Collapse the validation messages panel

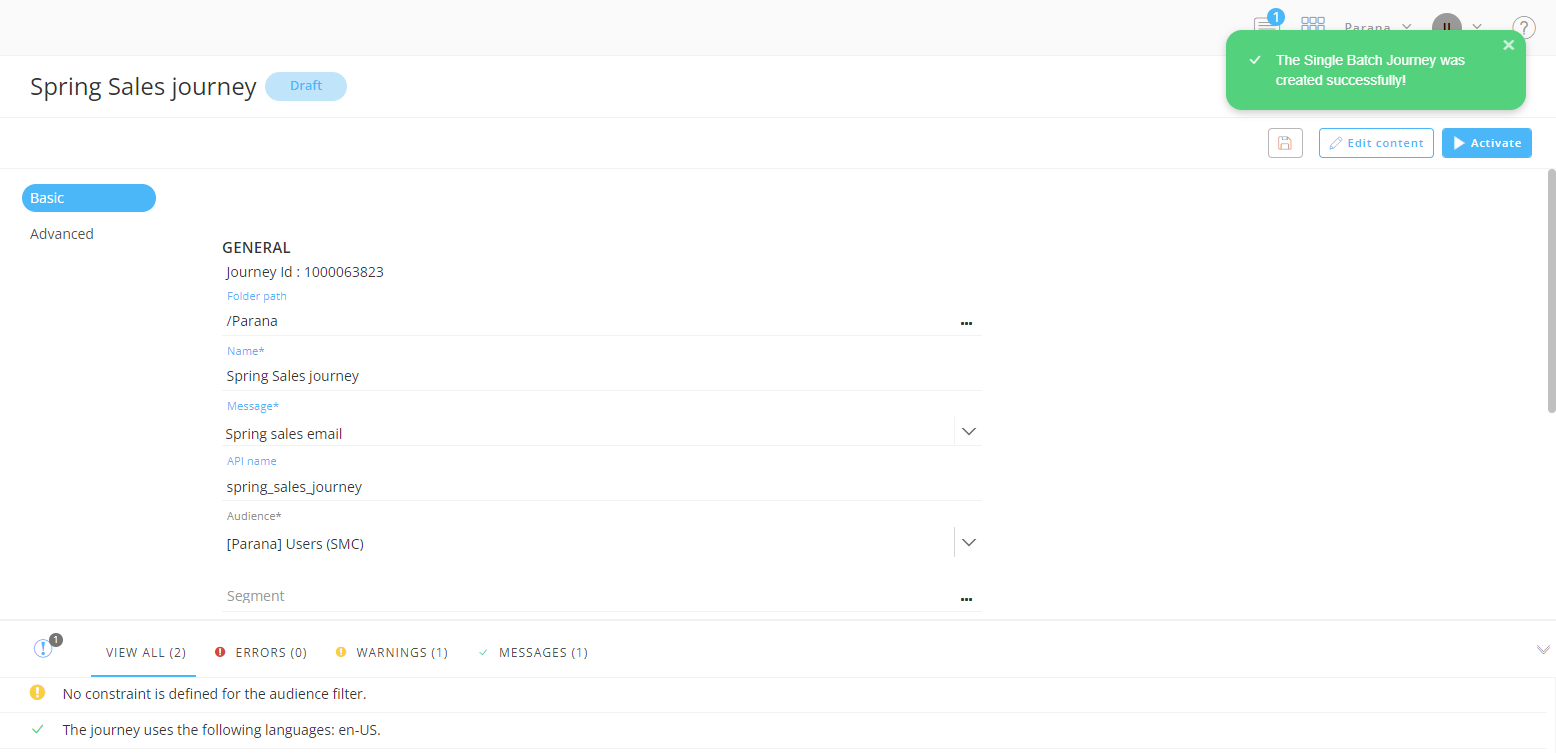tap(1542, 650)
